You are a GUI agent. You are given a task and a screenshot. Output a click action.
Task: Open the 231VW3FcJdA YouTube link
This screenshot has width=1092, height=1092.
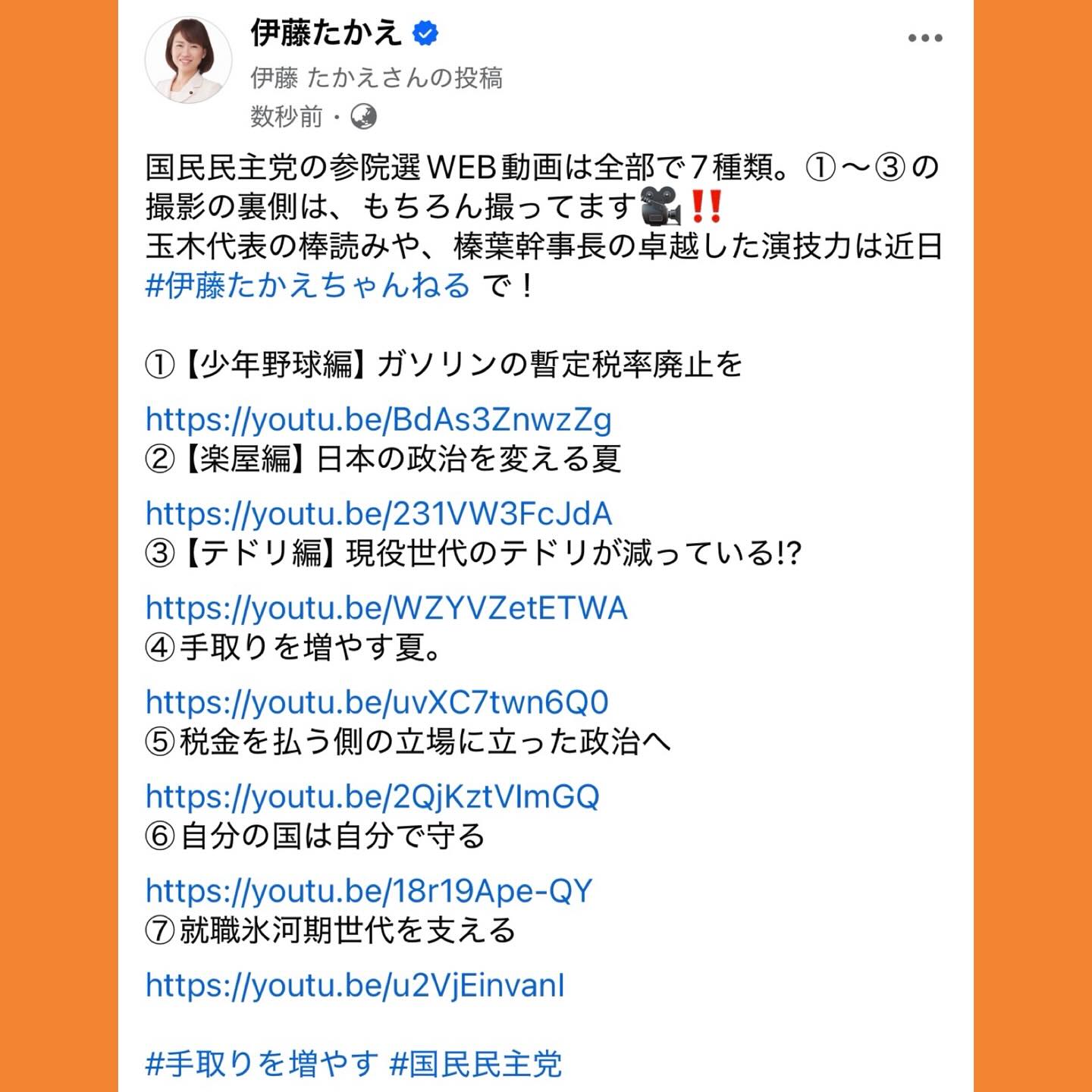378,514
